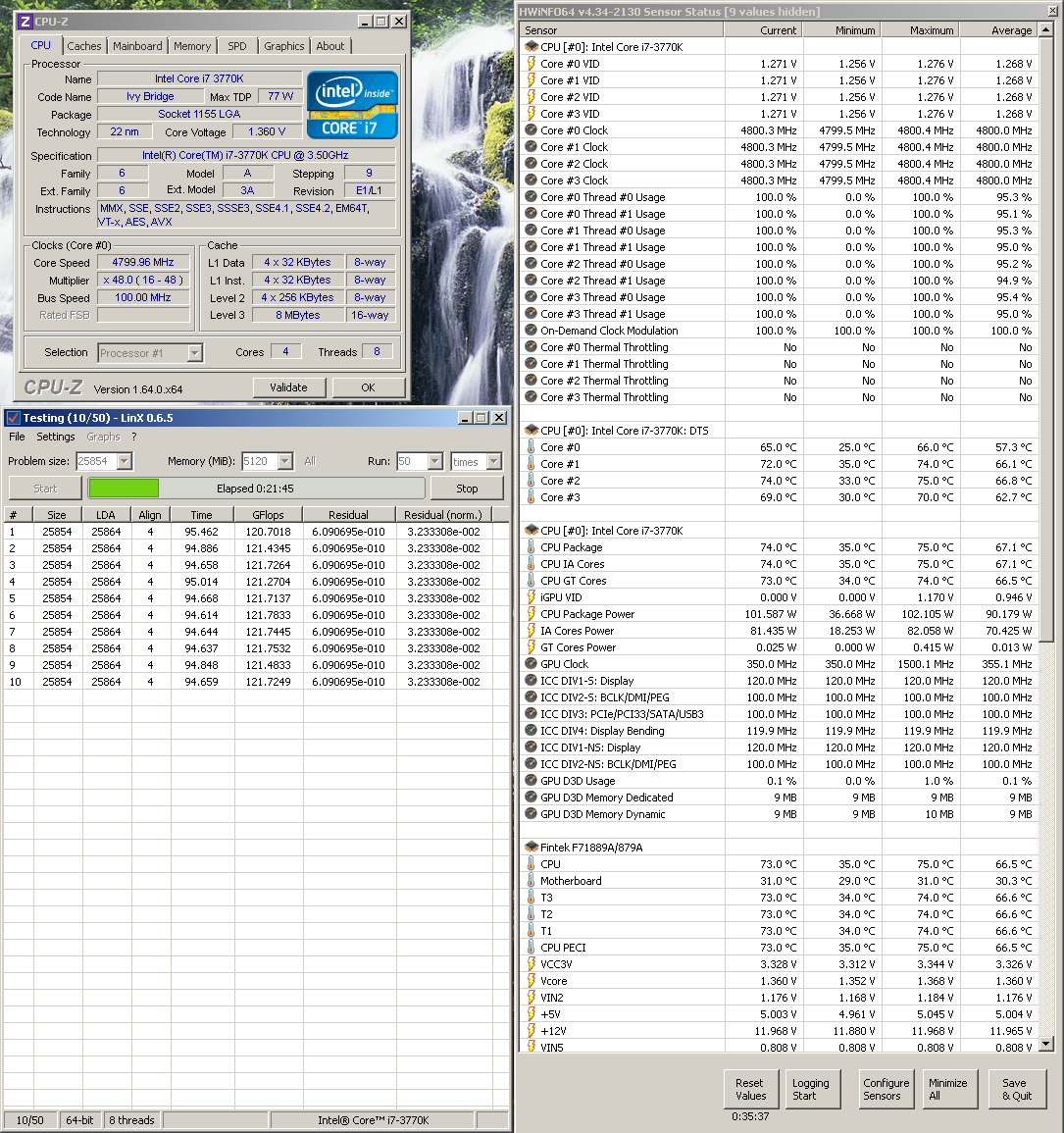Stop the LinX stress test
This screenshot has height=1133, width=1064.
click(x=467, y=489)
